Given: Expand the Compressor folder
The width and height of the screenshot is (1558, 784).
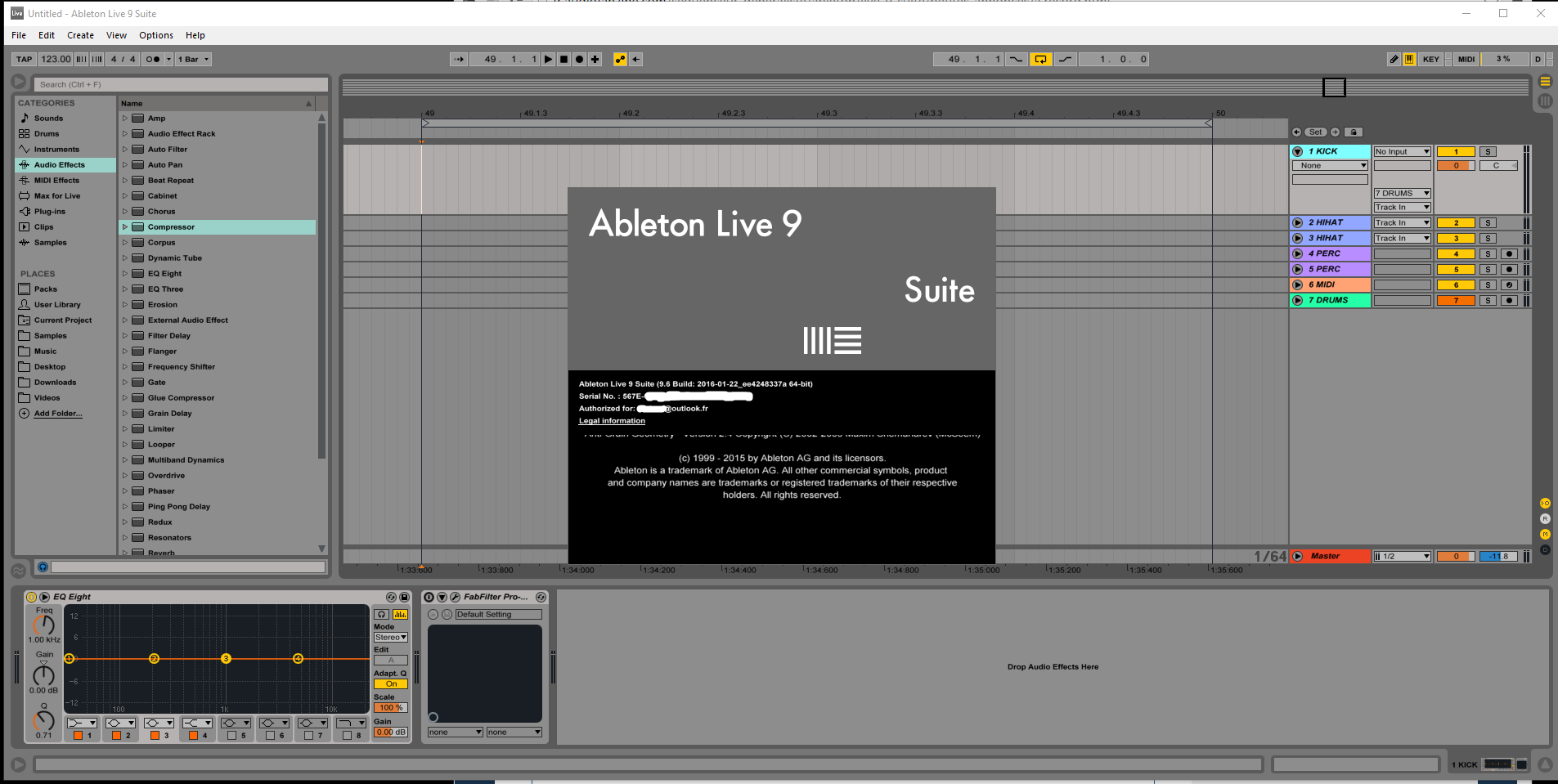Looking at the screenshot, I should tap(125, 226).
